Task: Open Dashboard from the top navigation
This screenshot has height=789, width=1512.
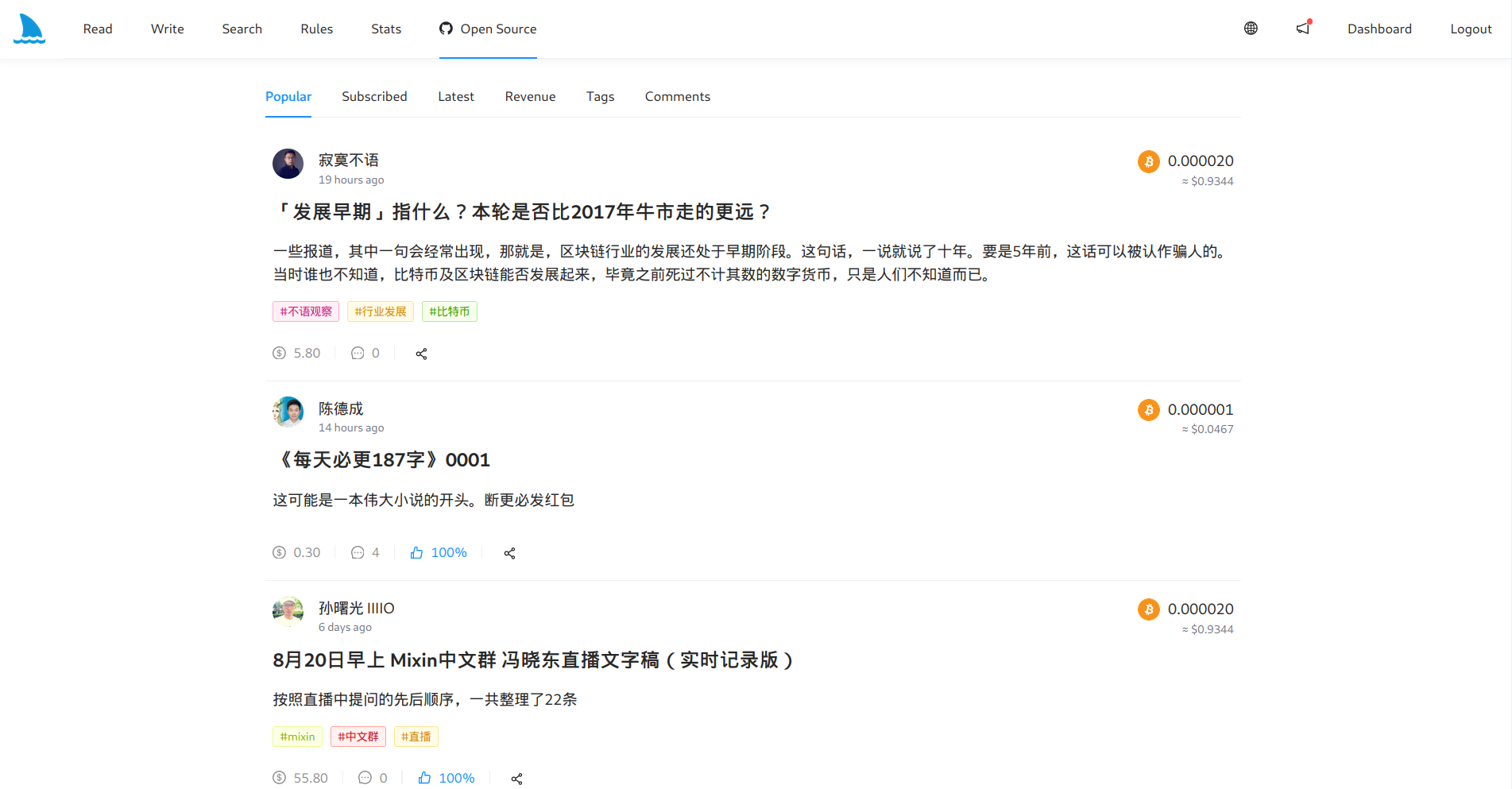Action: [x=1379, y=29]
